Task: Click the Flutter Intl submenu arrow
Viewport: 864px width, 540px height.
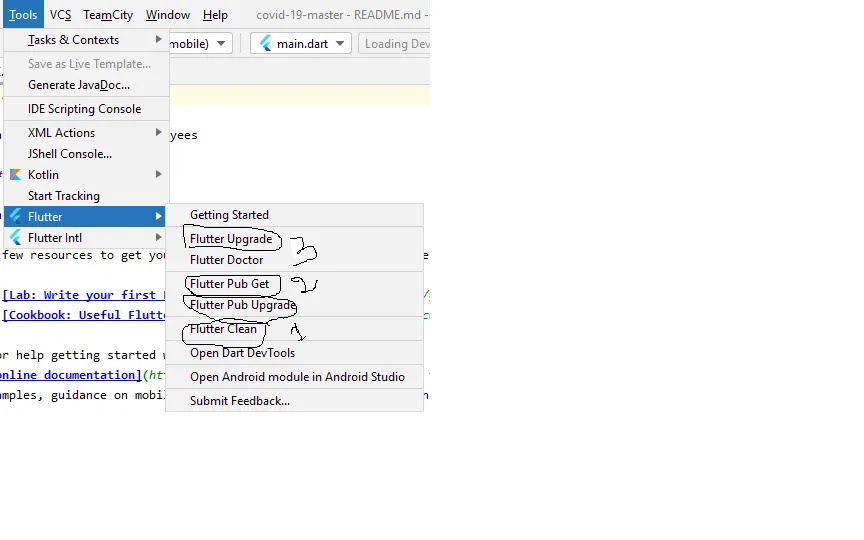Action: tap(159, 237)
